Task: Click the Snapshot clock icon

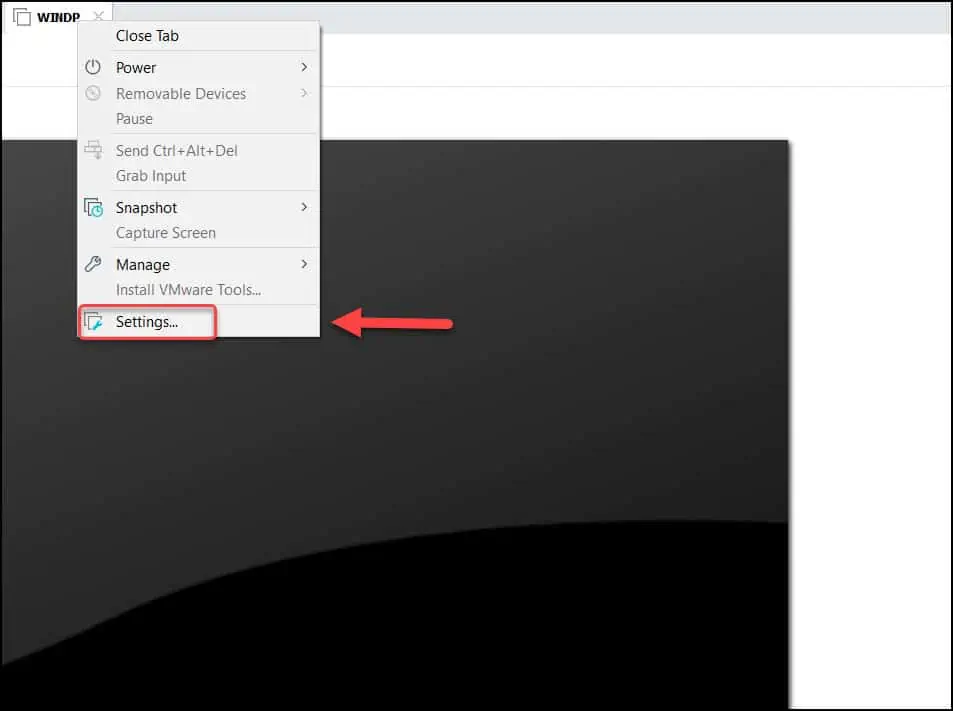Action: [93, 208]
